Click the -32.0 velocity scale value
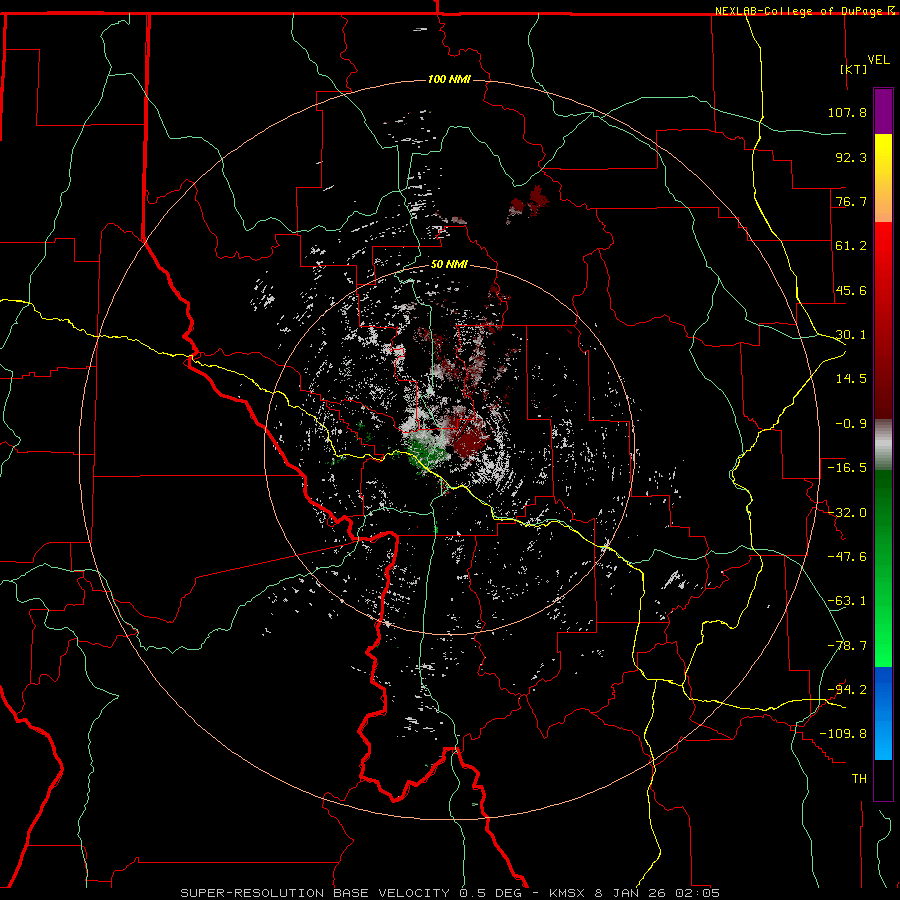 (x=847, y=513)
